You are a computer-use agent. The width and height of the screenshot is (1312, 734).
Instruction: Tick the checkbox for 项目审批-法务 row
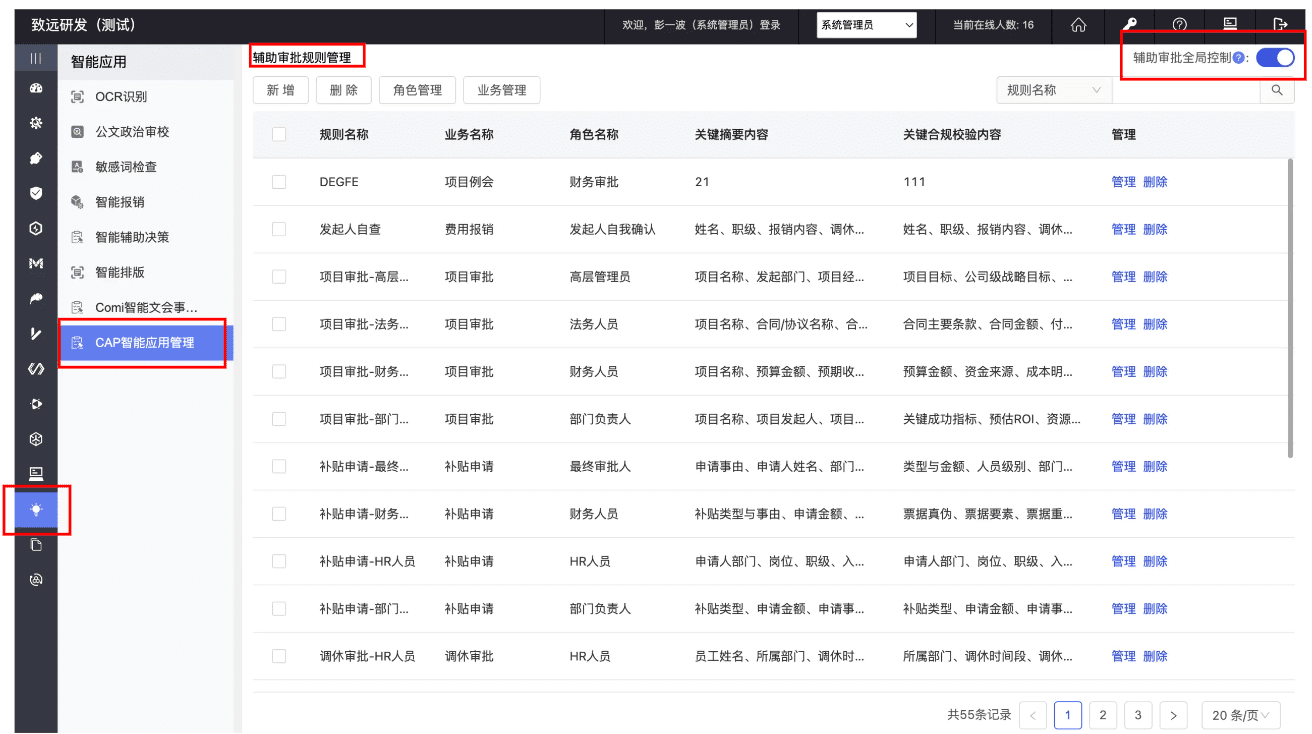tap(279, 324)
